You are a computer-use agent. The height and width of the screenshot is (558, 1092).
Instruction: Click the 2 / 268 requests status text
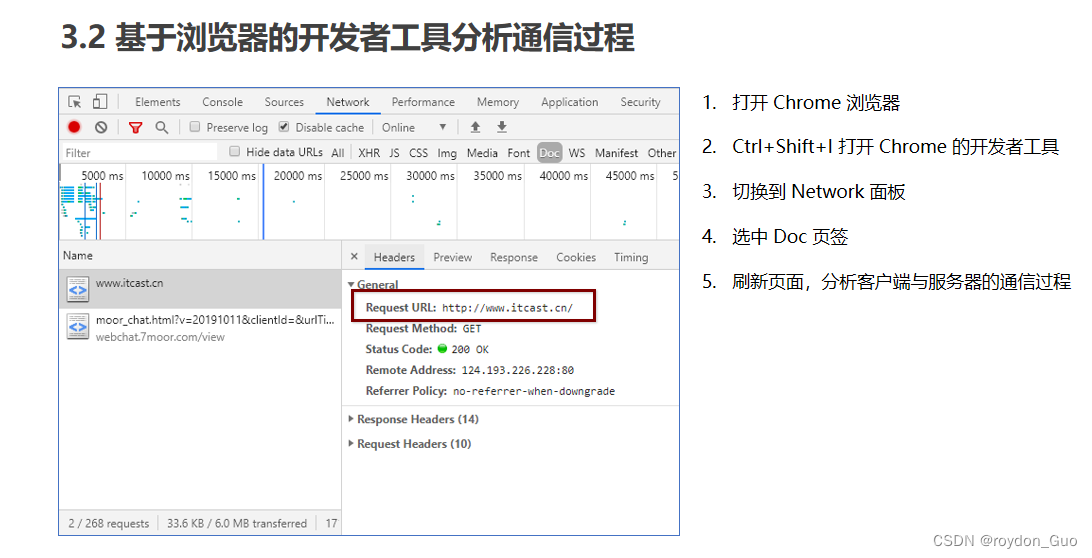[x=109, y=523]
